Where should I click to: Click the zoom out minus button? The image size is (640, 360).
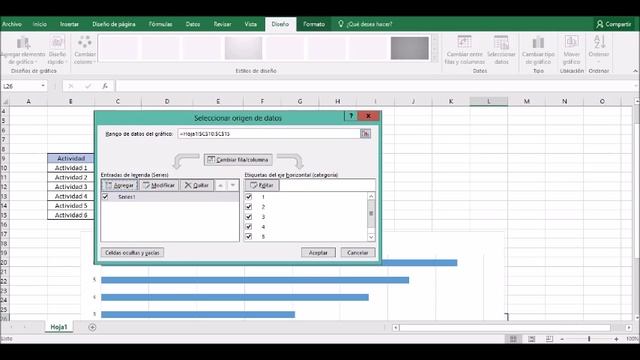coord(562,339)
